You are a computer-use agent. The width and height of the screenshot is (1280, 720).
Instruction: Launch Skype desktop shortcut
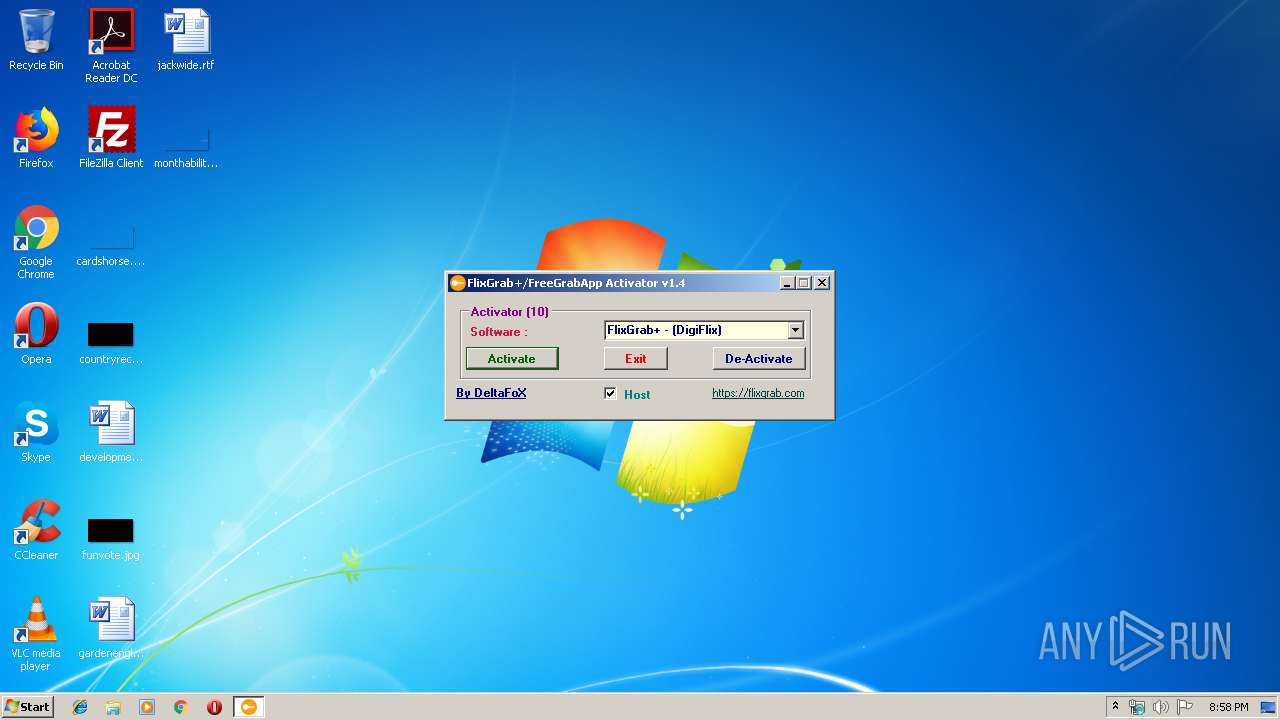[36, 432]
